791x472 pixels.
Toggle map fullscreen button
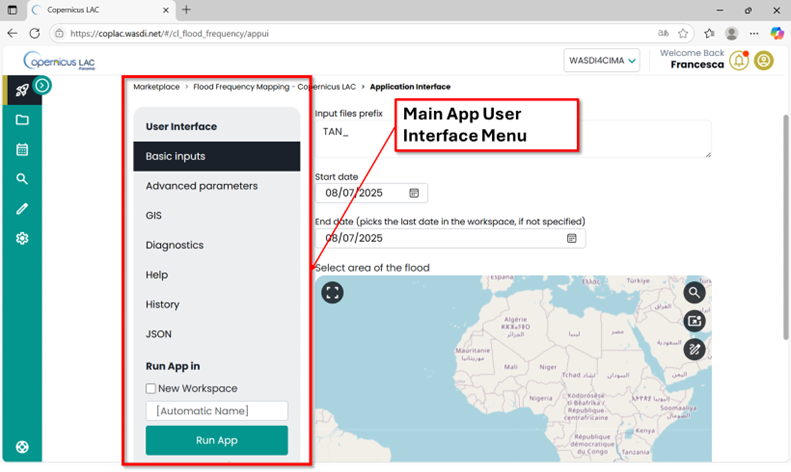click(332, 292)
